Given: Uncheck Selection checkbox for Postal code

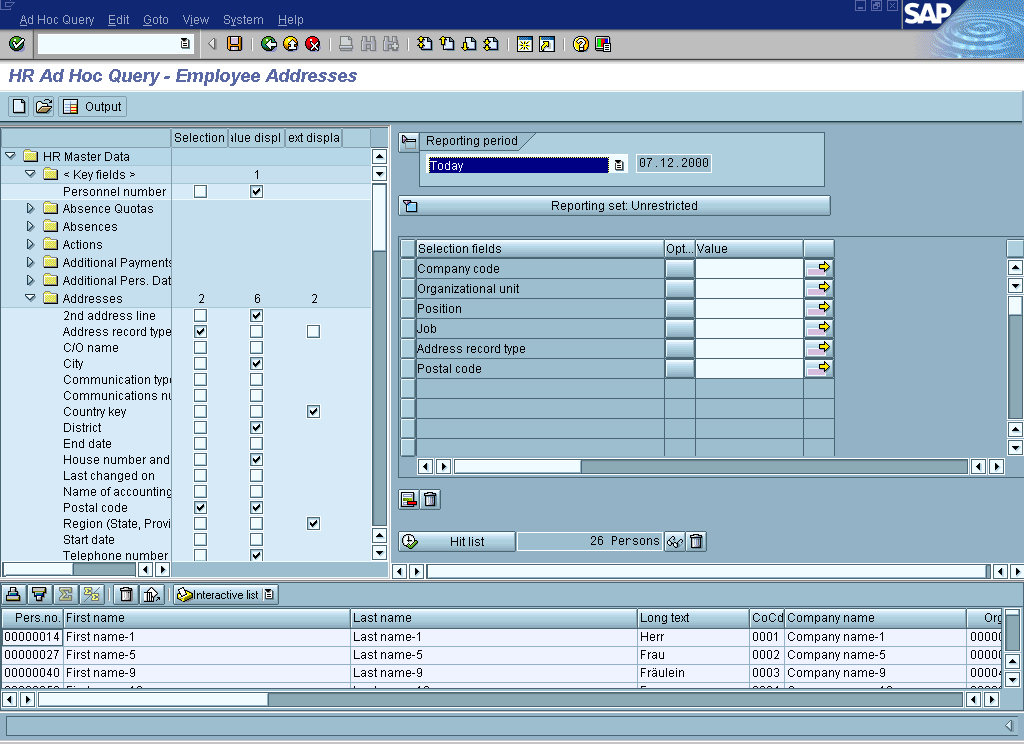Looking at the screenshot, I should [200, 508].
